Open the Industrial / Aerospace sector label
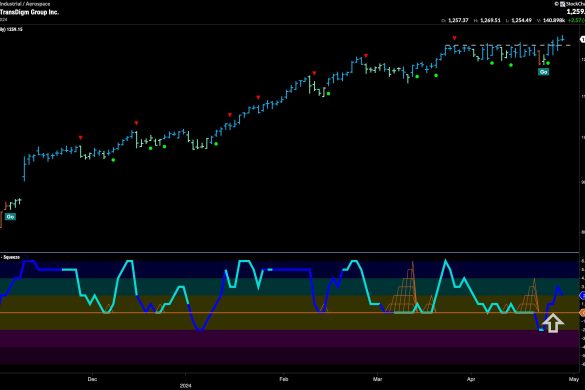This screenshot has width=585, height=390. [25, 4]
